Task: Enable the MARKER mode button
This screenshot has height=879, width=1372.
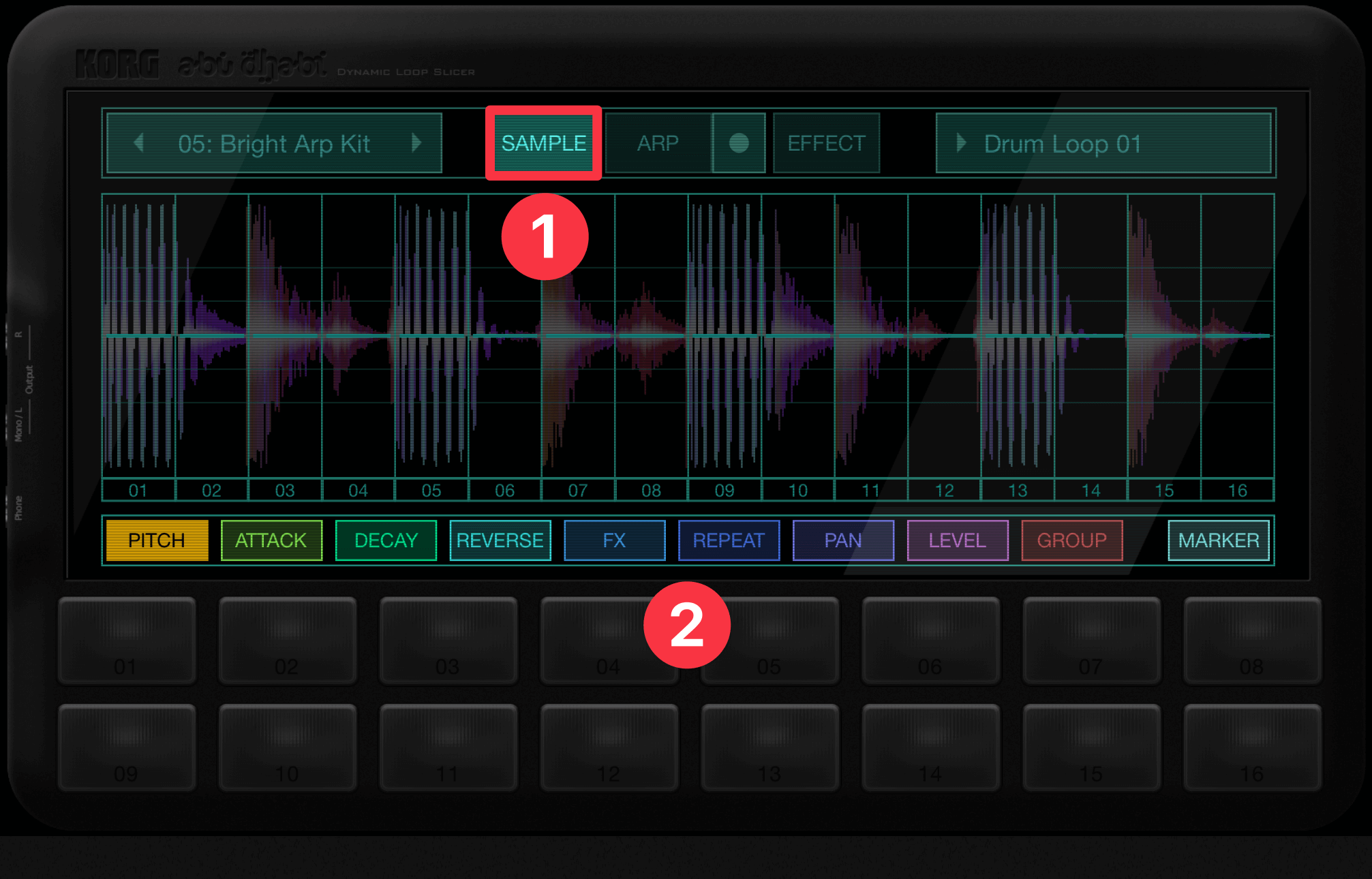Action: point(1218,540)
